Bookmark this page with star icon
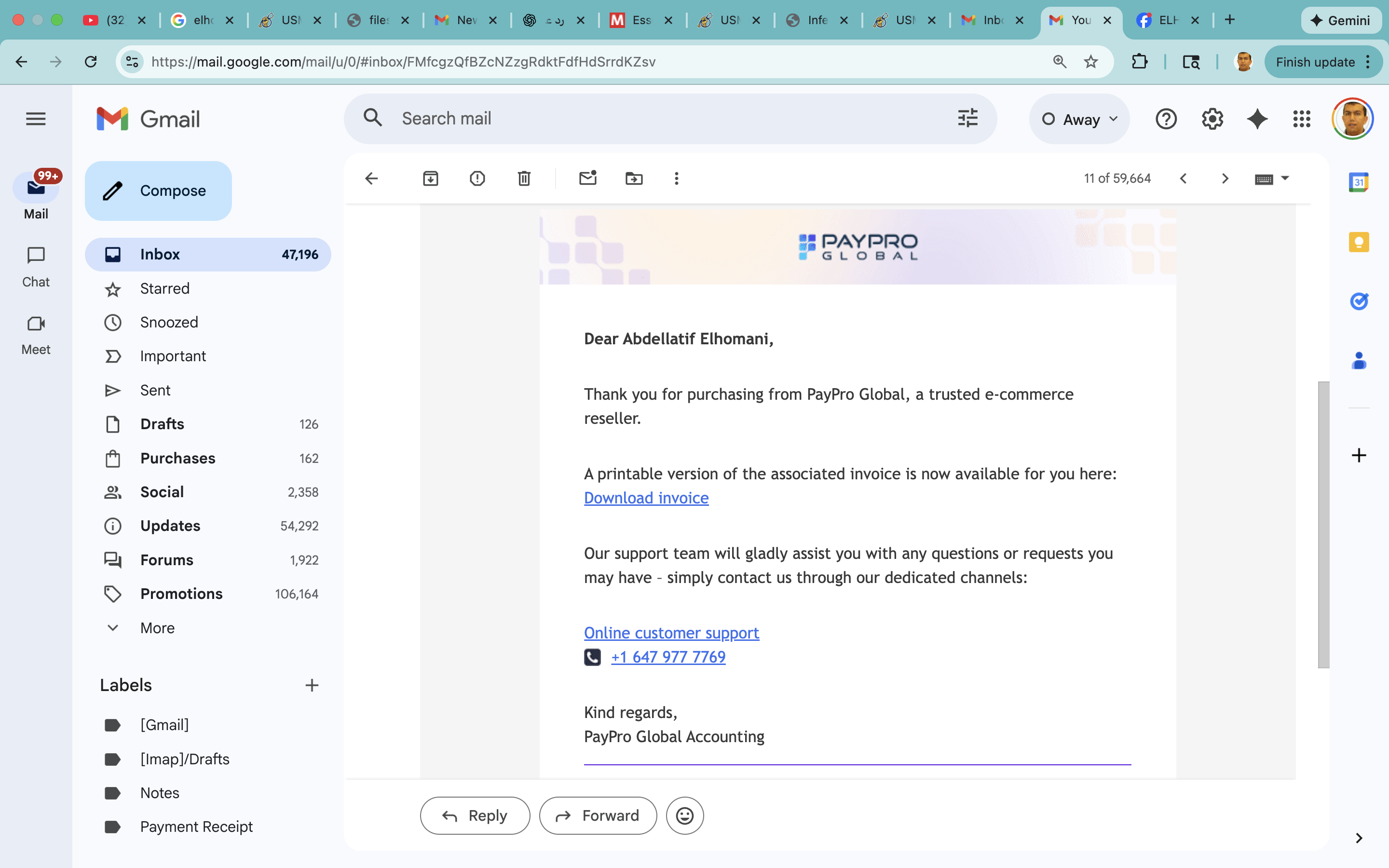Screen dimensions: 1389x868 [x=1090, y=61]
